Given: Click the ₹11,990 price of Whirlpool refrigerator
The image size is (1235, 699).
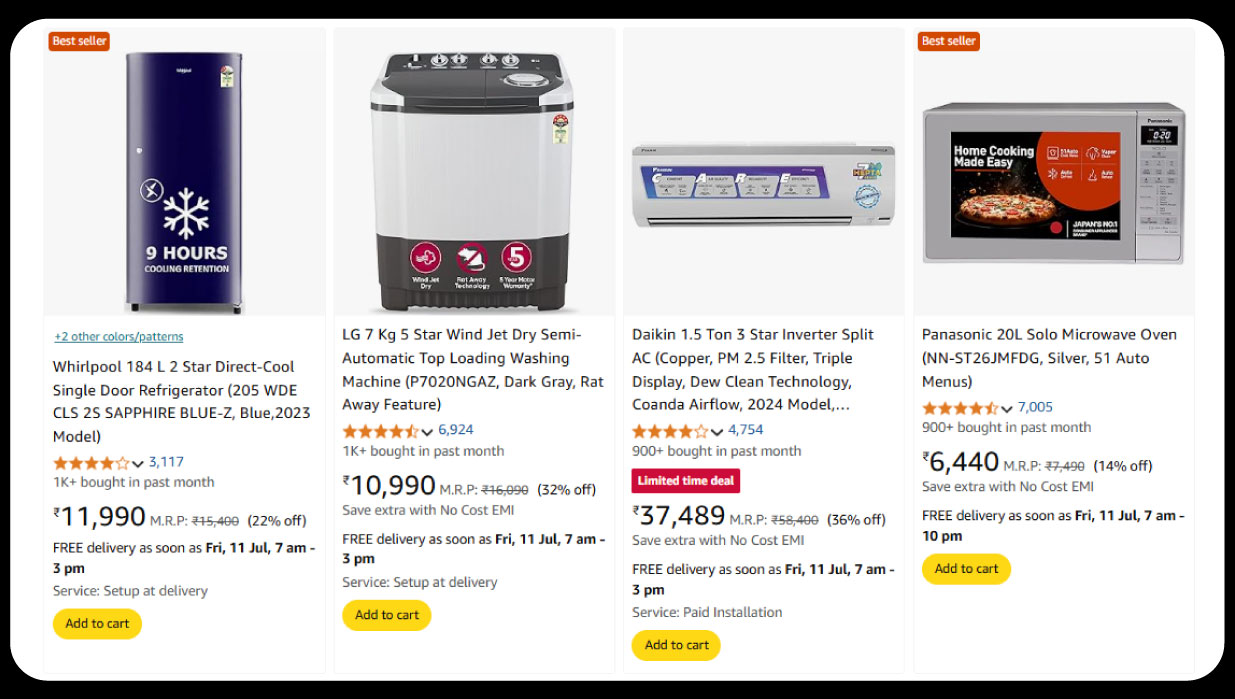Looking at the screenshot, I should [x=100, y=517].
